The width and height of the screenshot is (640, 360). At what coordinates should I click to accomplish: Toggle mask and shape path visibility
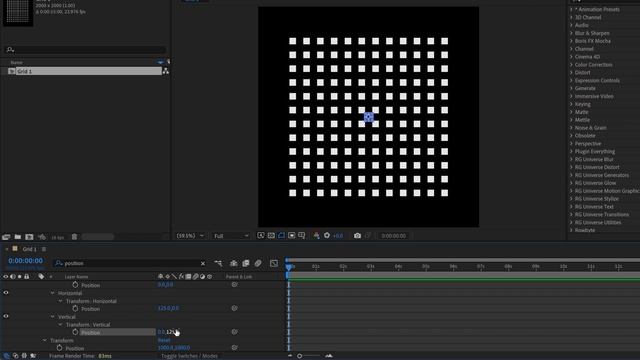281,236
